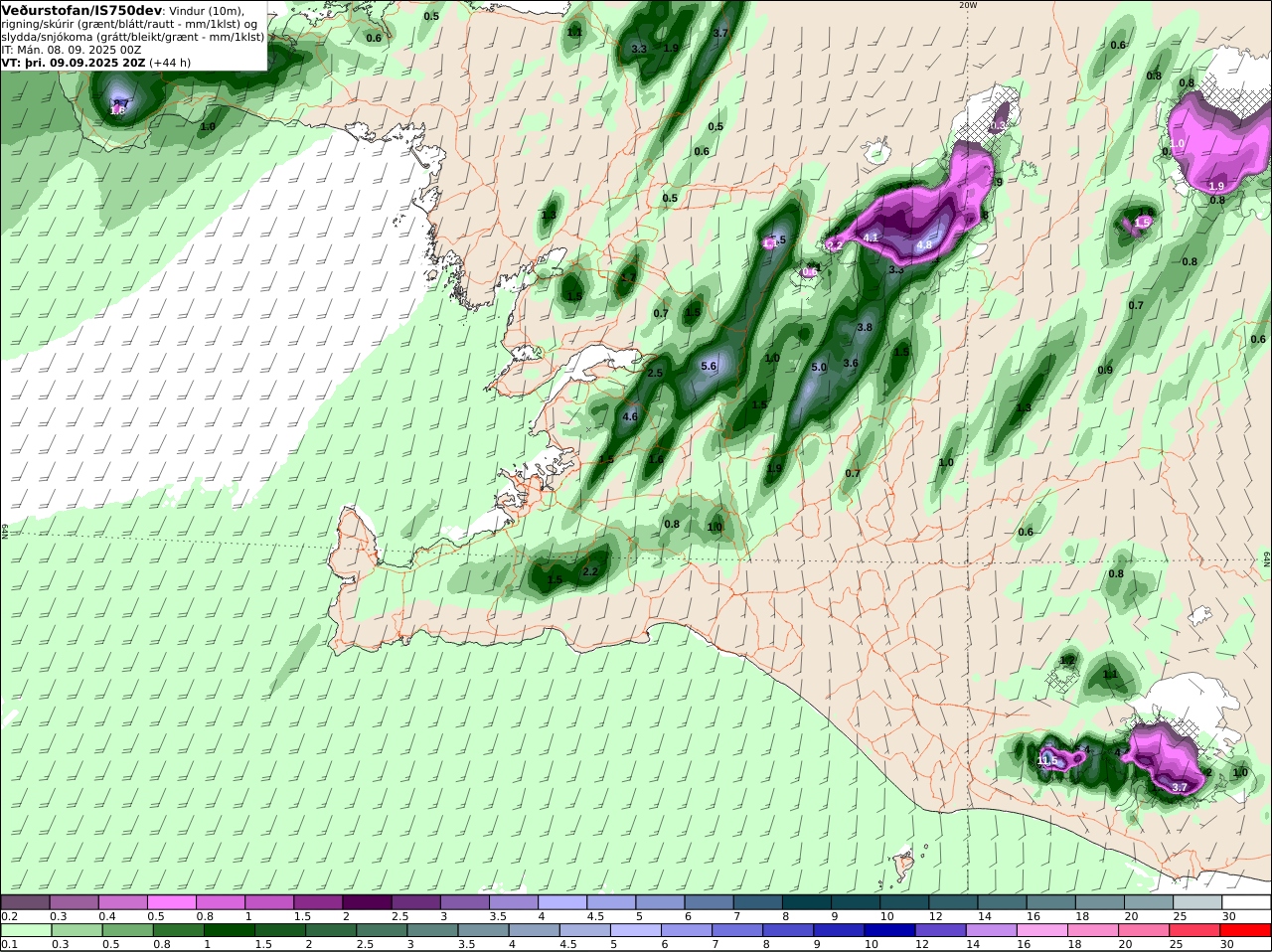The width and height of the screenshot is (1272, 952).
Task: Click the 1.2 precipitation value label
Action: point(1067,661)
